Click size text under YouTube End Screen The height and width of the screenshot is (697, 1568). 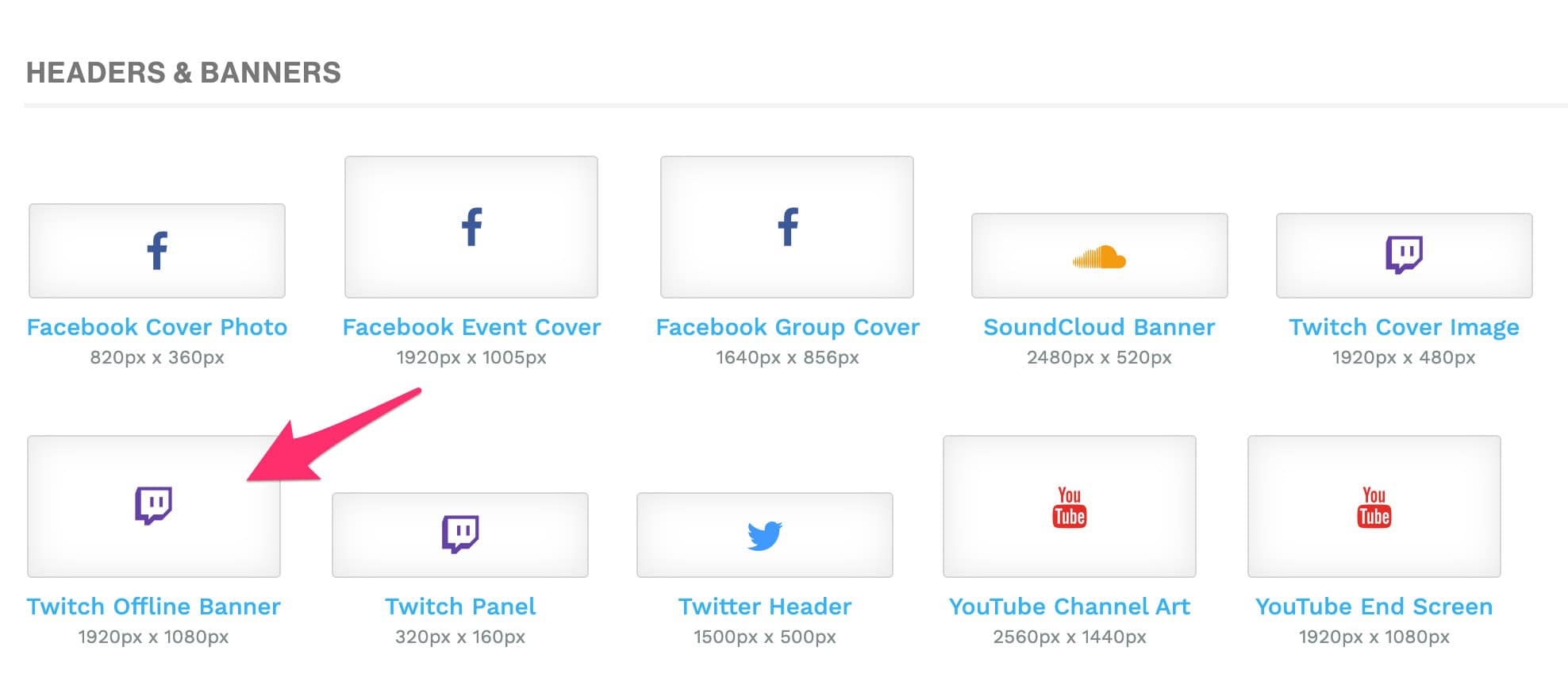click(1374, 637)
